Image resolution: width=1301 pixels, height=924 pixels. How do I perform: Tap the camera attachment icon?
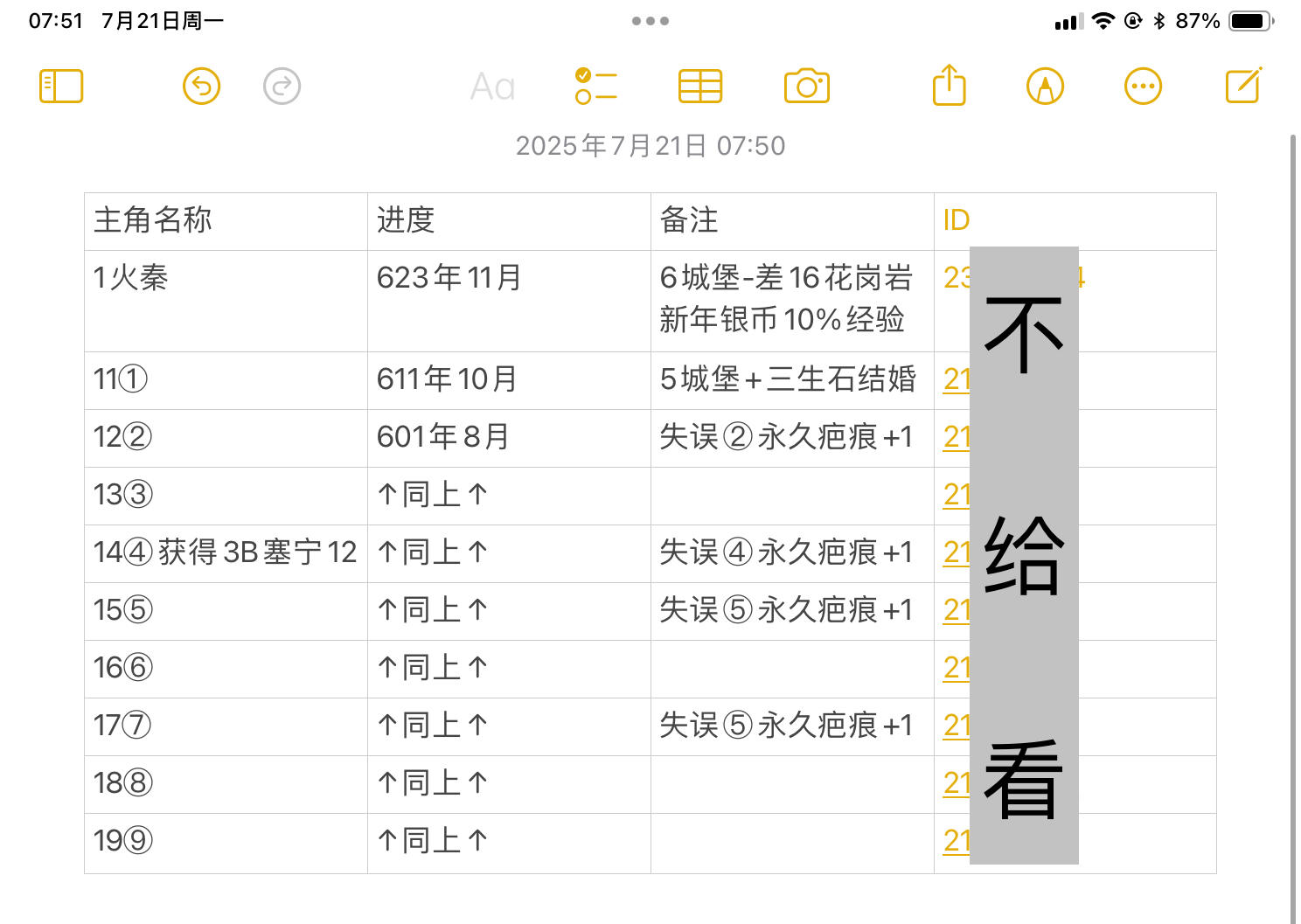coord(807,87)
